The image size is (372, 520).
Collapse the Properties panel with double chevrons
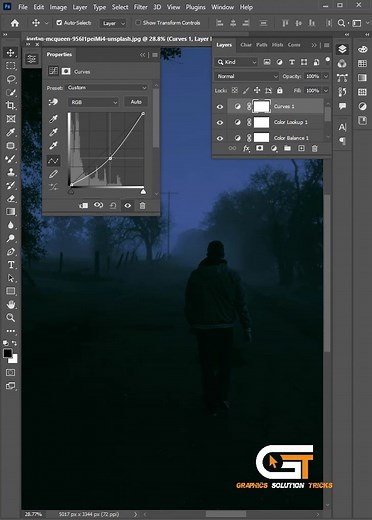143,55
